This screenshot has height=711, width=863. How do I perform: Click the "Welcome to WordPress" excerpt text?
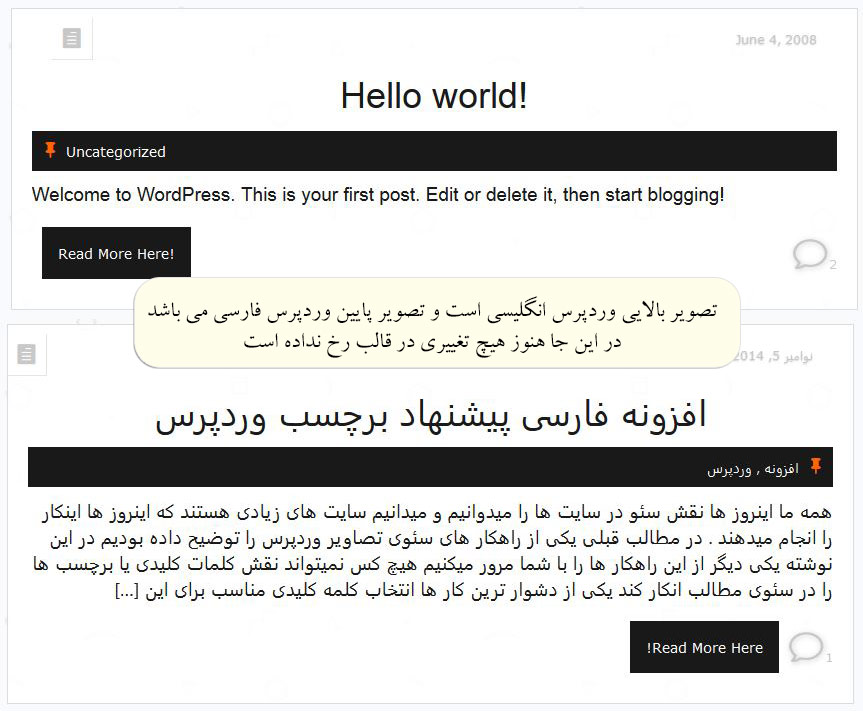(x=378, y=195)
